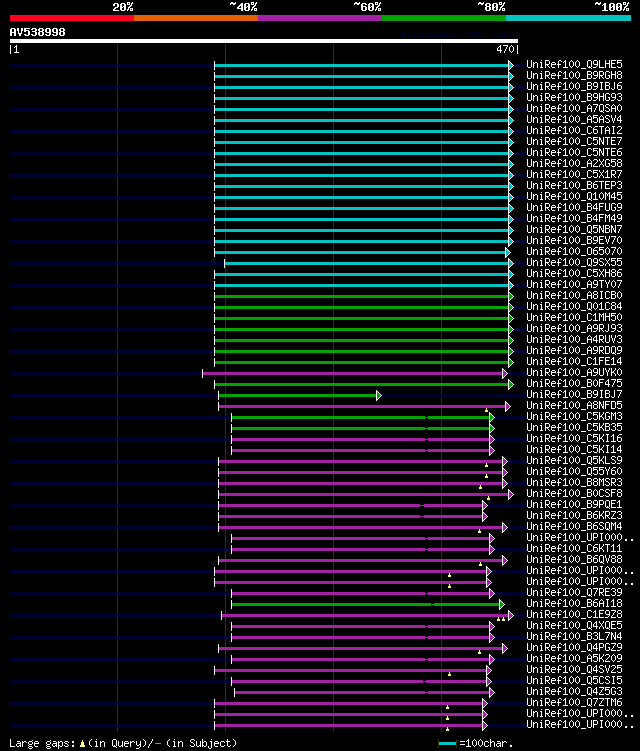Select hit label UniRef100_B6AI18
The height and width of the screenshot is (751, 640).
tap(574, 604)
